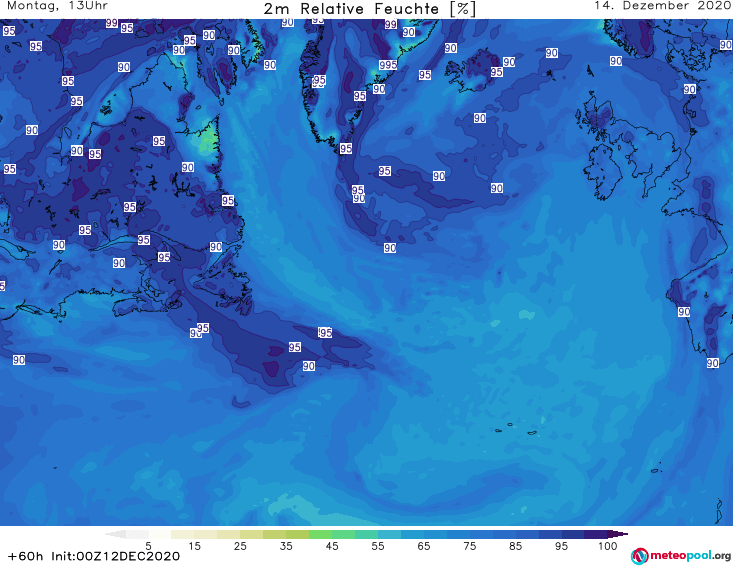Click the legend value '75'
This screenshot has width=733, height=566.
click(x=470, y=546)
